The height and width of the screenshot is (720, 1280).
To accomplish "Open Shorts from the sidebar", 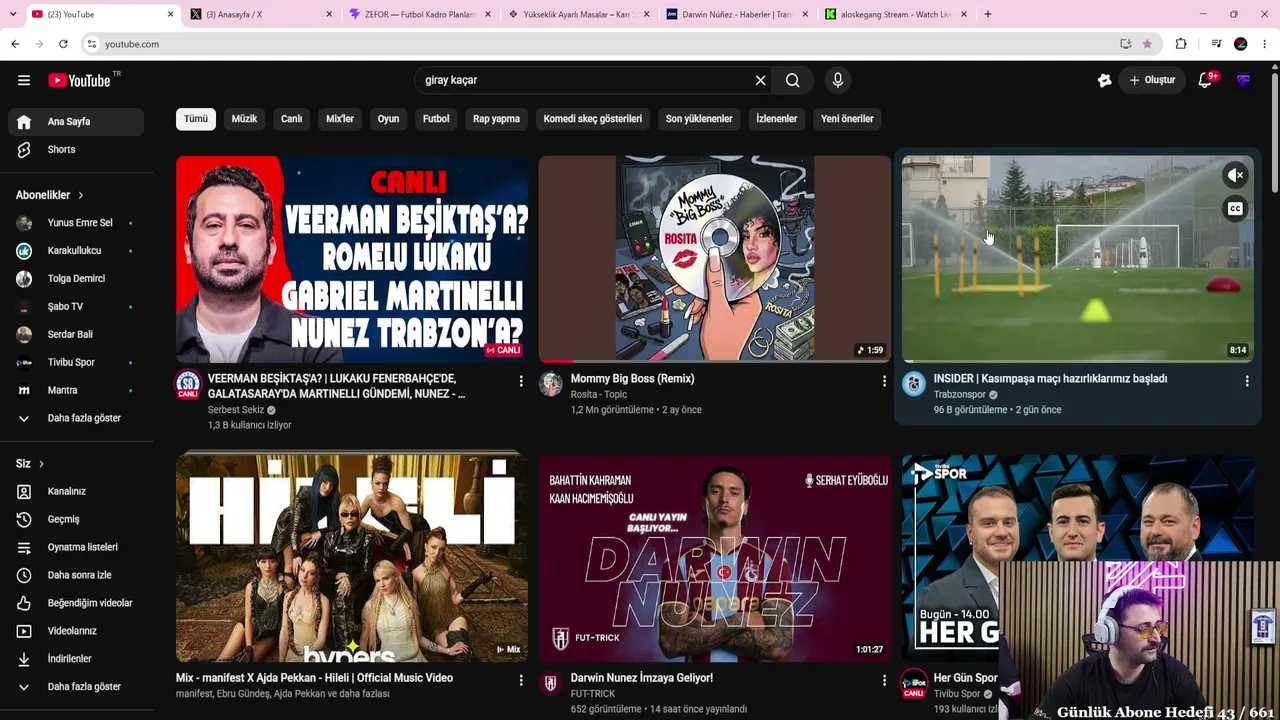I will pos(76,150).
